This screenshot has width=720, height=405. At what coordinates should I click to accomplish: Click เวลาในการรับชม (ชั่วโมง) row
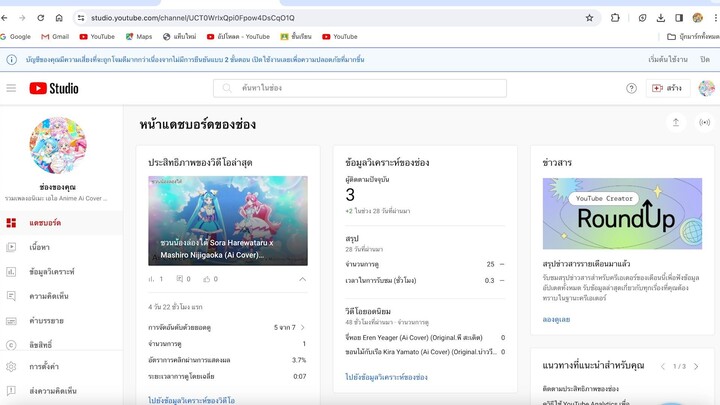coord(425,280)
